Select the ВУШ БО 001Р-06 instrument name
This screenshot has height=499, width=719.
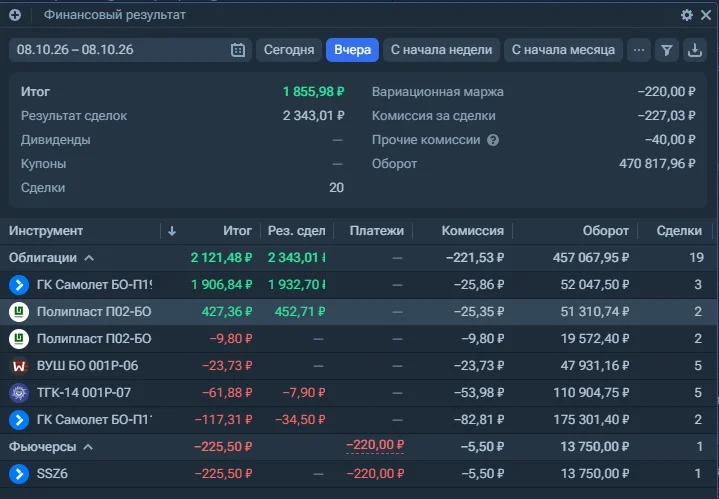pos(87,366)
